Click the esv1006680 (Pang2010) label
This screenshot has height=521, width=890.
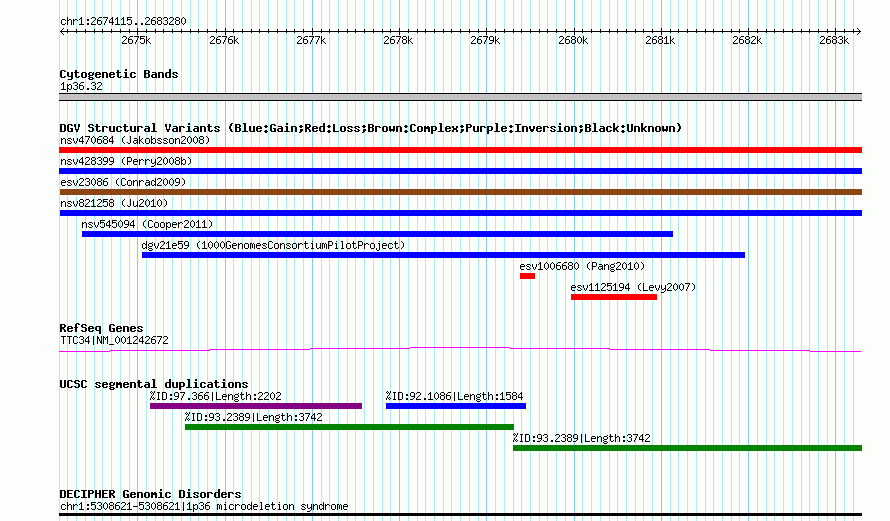coord(582,266)
